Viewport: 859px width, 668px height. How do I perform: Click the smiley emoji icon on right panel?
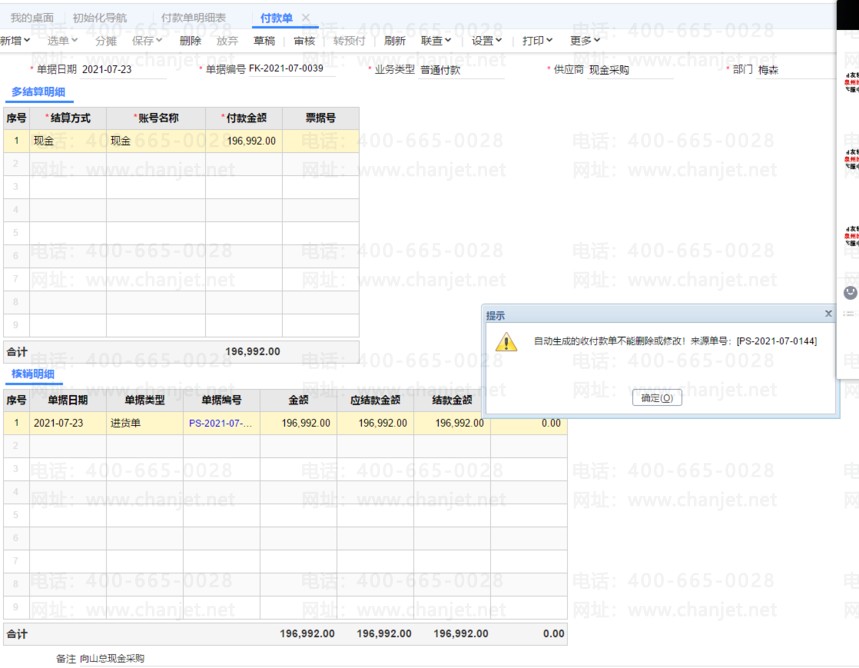[851, 293]
